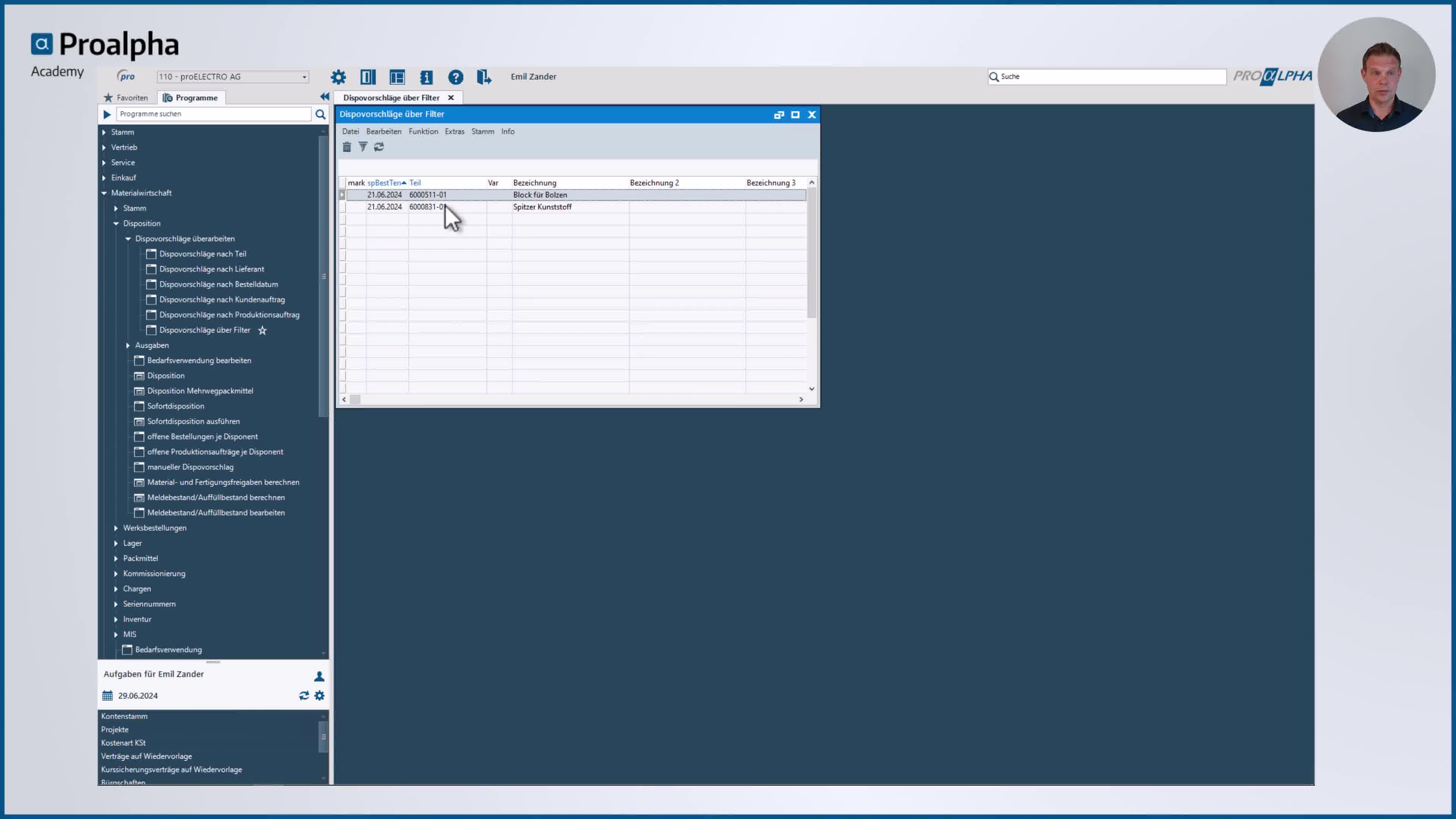The width and height of the screenshot is (1456, 819).
Task: Click the Spitzer Kunststoff cell
Action: click(570, 207)
